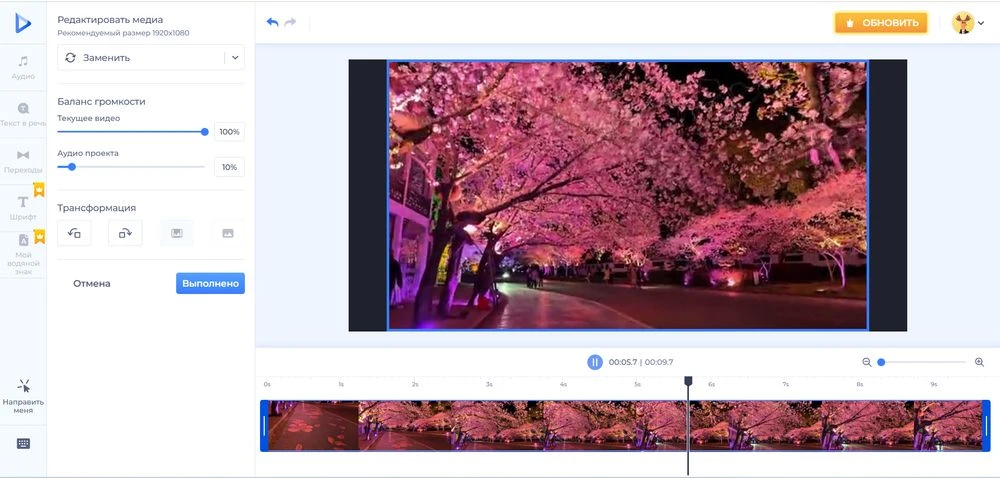Open the keyboard shortcuts icon
The width and height of the screenshot is (1000, 478).
(x=23, y=444)
